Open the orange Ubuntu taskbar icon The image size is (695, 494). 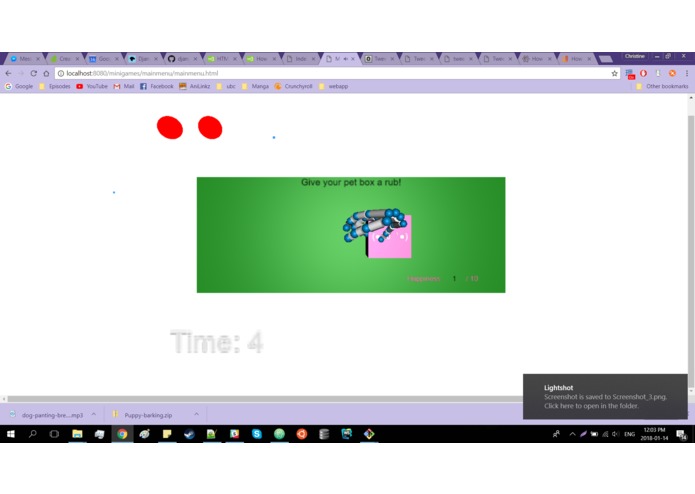pos(302,434)
